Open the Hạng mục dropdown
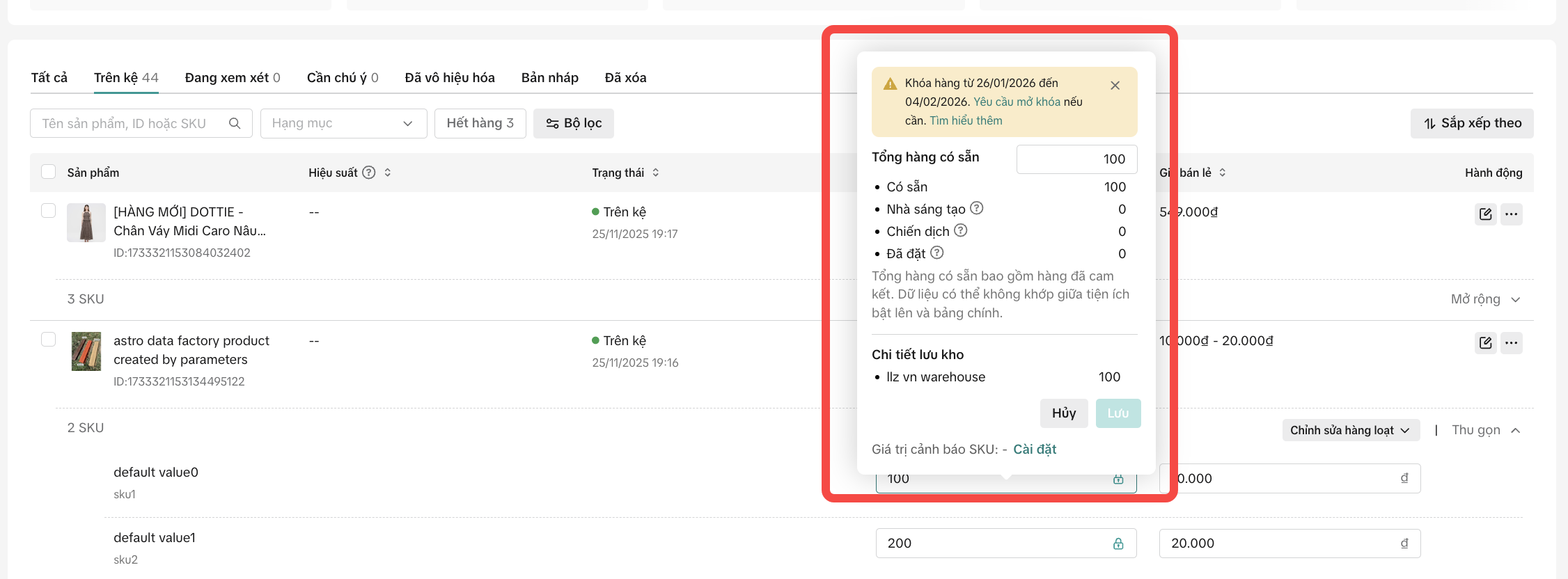This screenshot has height=579, width=1568. tap(343, 123)
